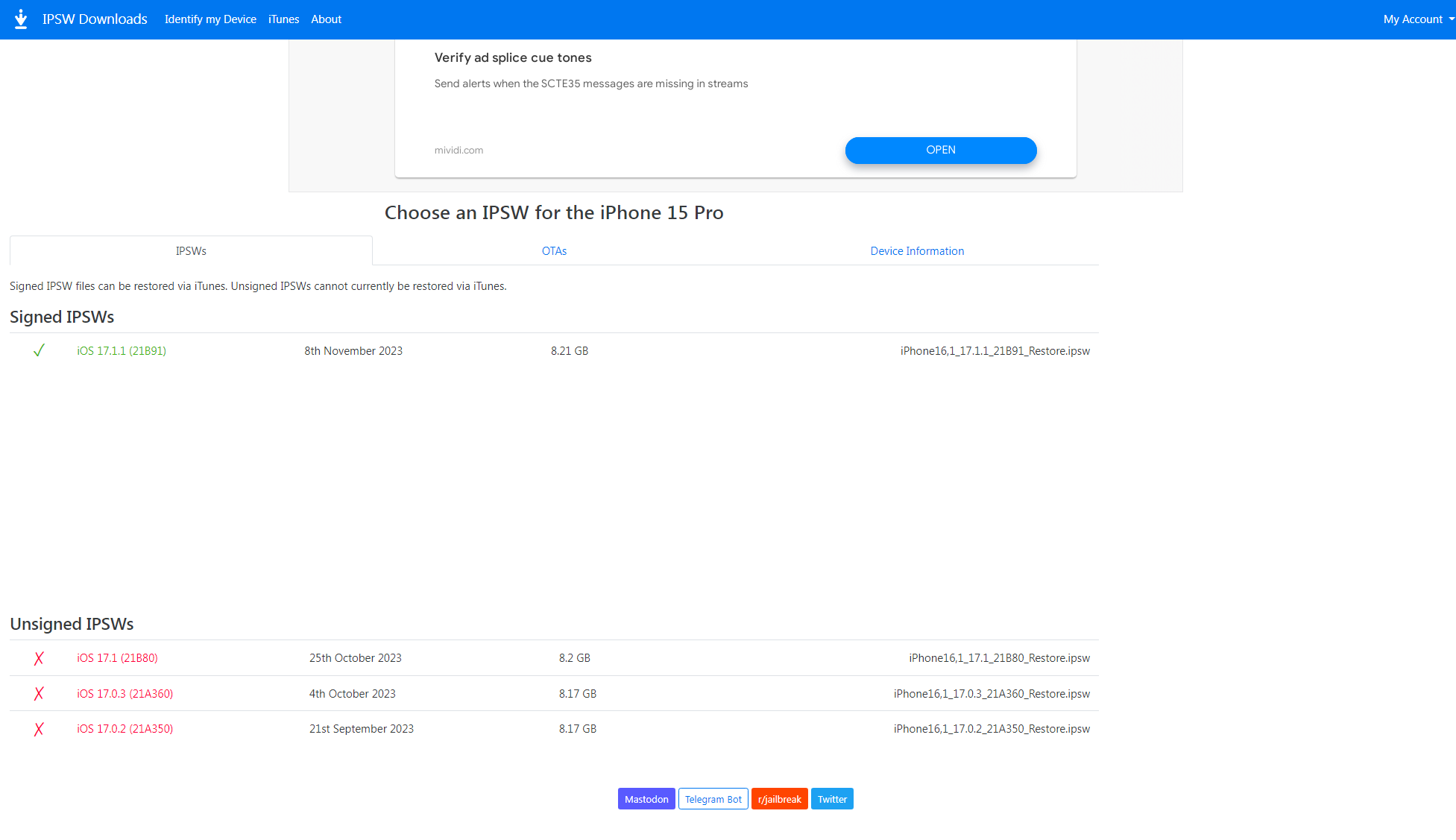Click the iOS 17.1.1 signed IPSW link
Screen dimensions: 1456x840
(122, 351)
